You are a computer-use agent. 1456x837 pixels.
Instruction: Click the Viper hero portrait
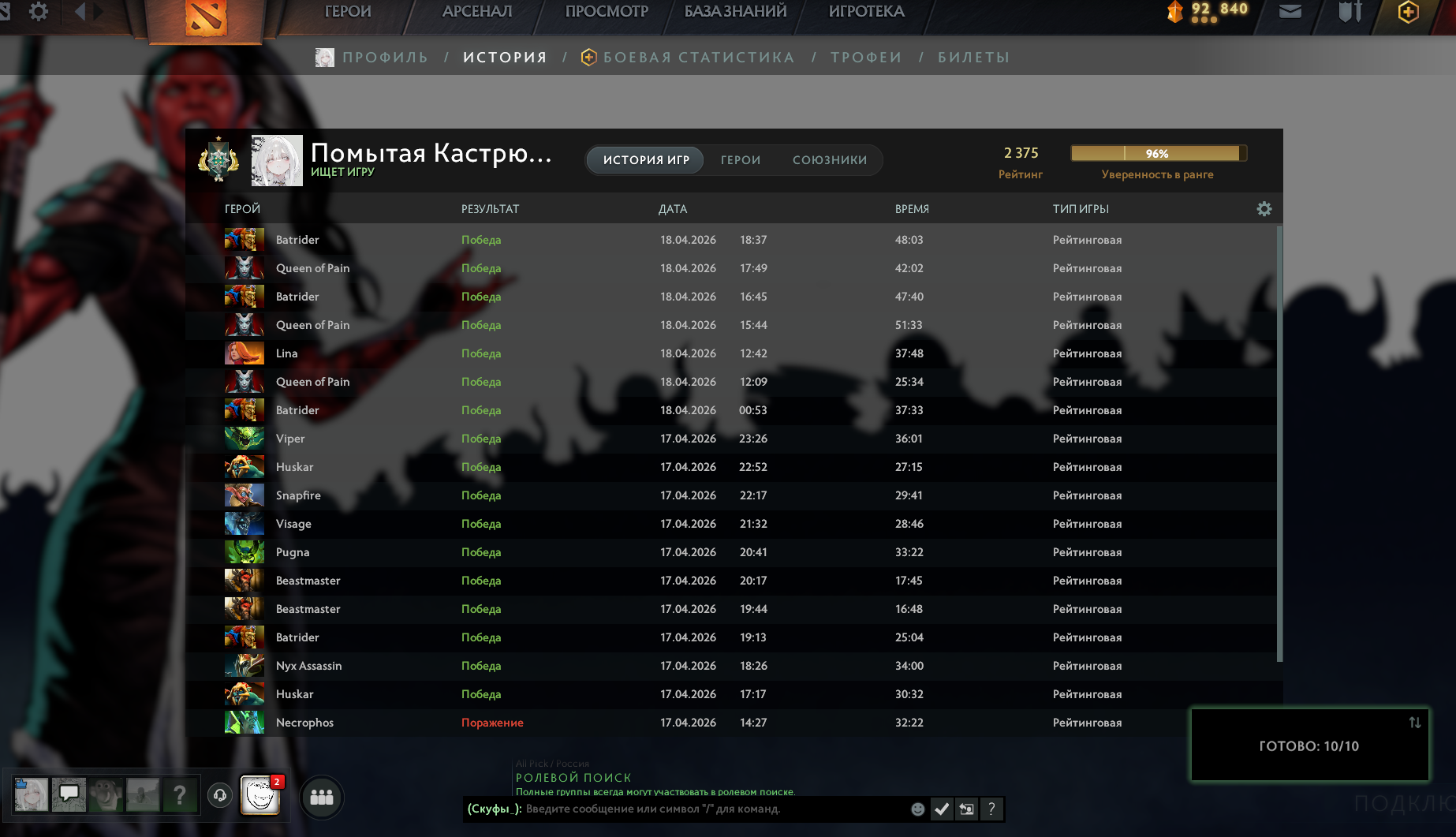245,439
